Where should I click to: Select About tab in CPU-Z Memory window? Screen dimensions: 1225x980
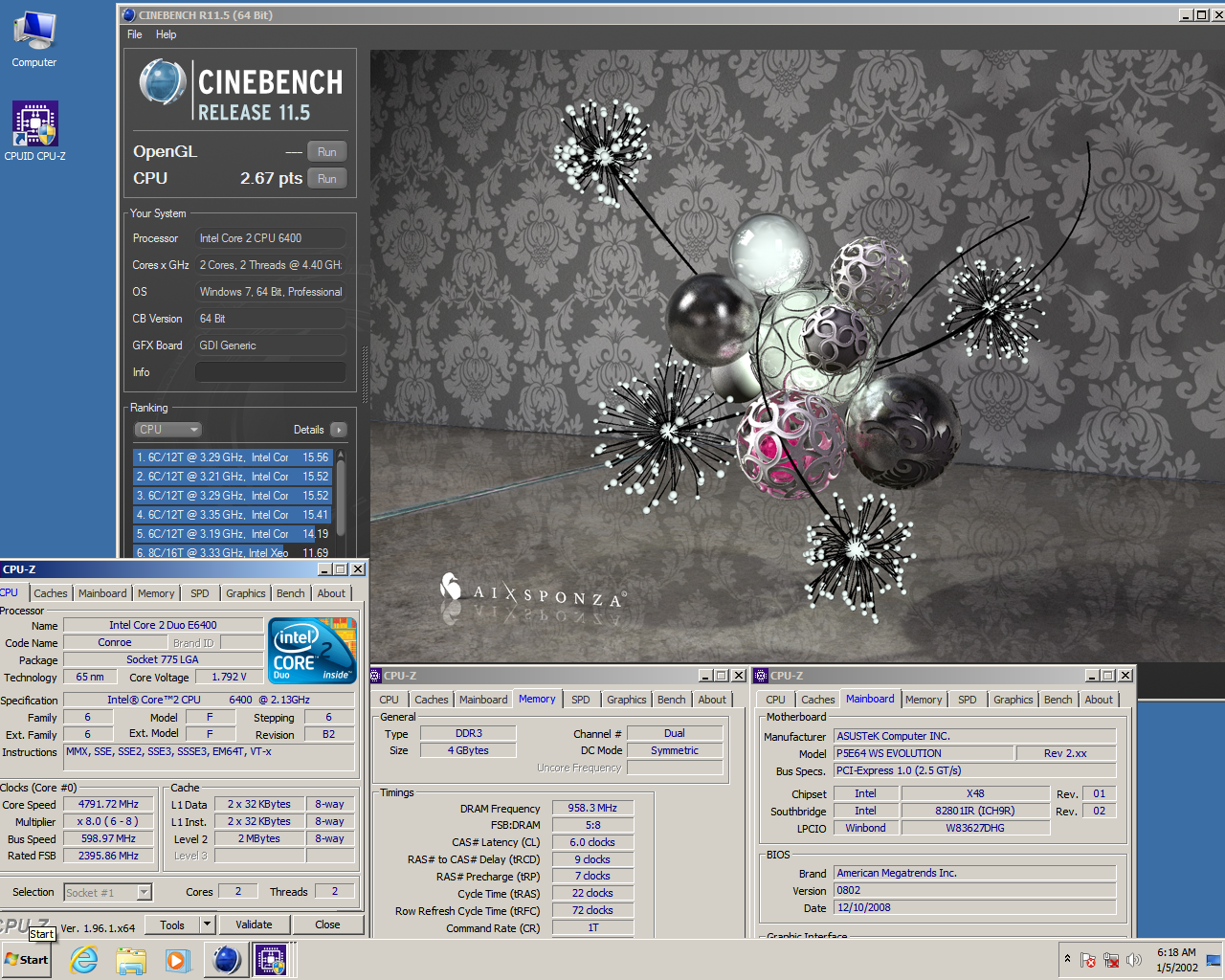click(x=712, y=700)
